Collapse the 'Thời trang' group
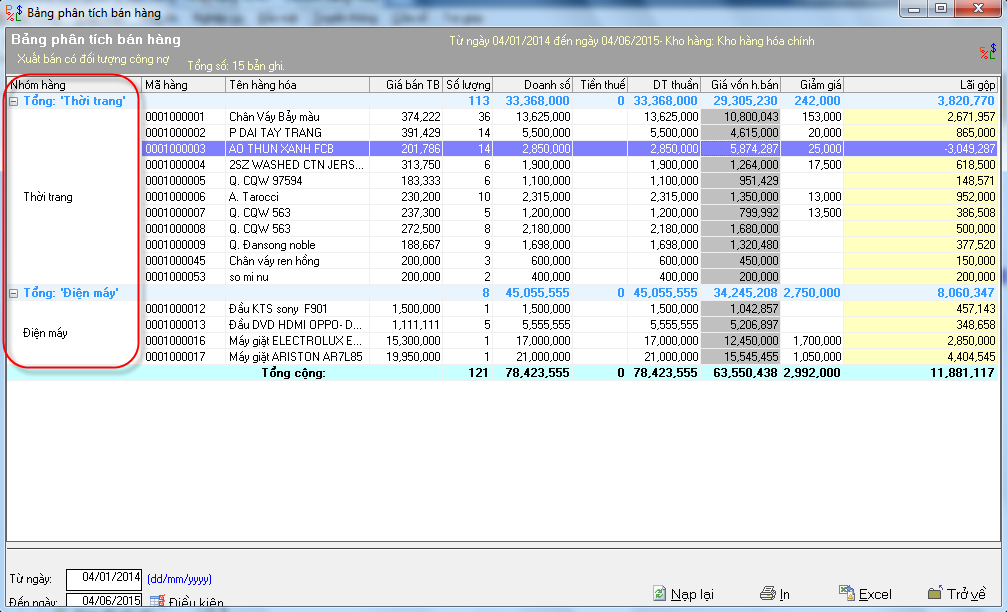This screenshot has width=1007, height=612. point(13,101)
